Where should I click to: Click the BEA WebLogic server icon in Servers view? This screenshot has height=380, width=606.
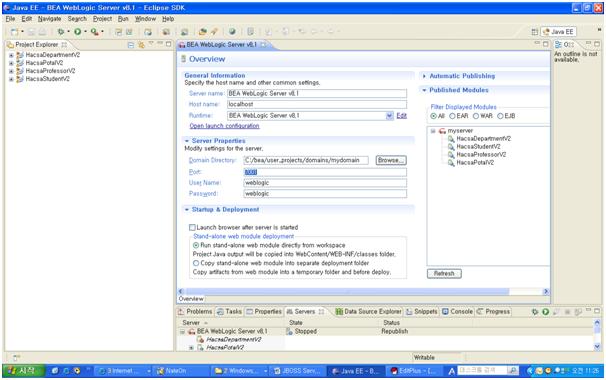[x=191, y=331]
